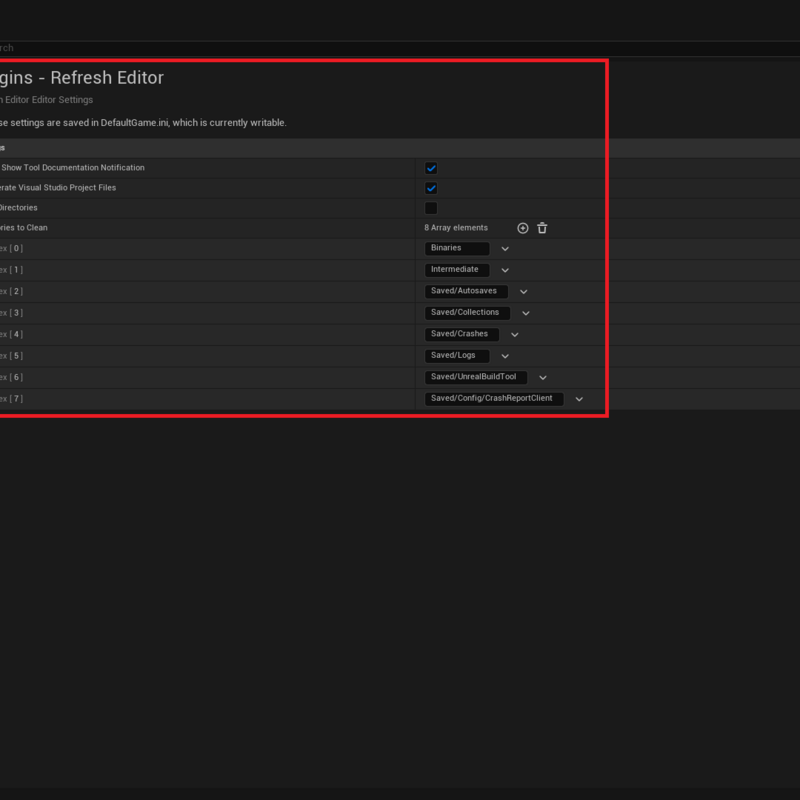Click the trash icon to remove all array elements
The height and width of the screenshot is (800, 800).
click(542, 228)
